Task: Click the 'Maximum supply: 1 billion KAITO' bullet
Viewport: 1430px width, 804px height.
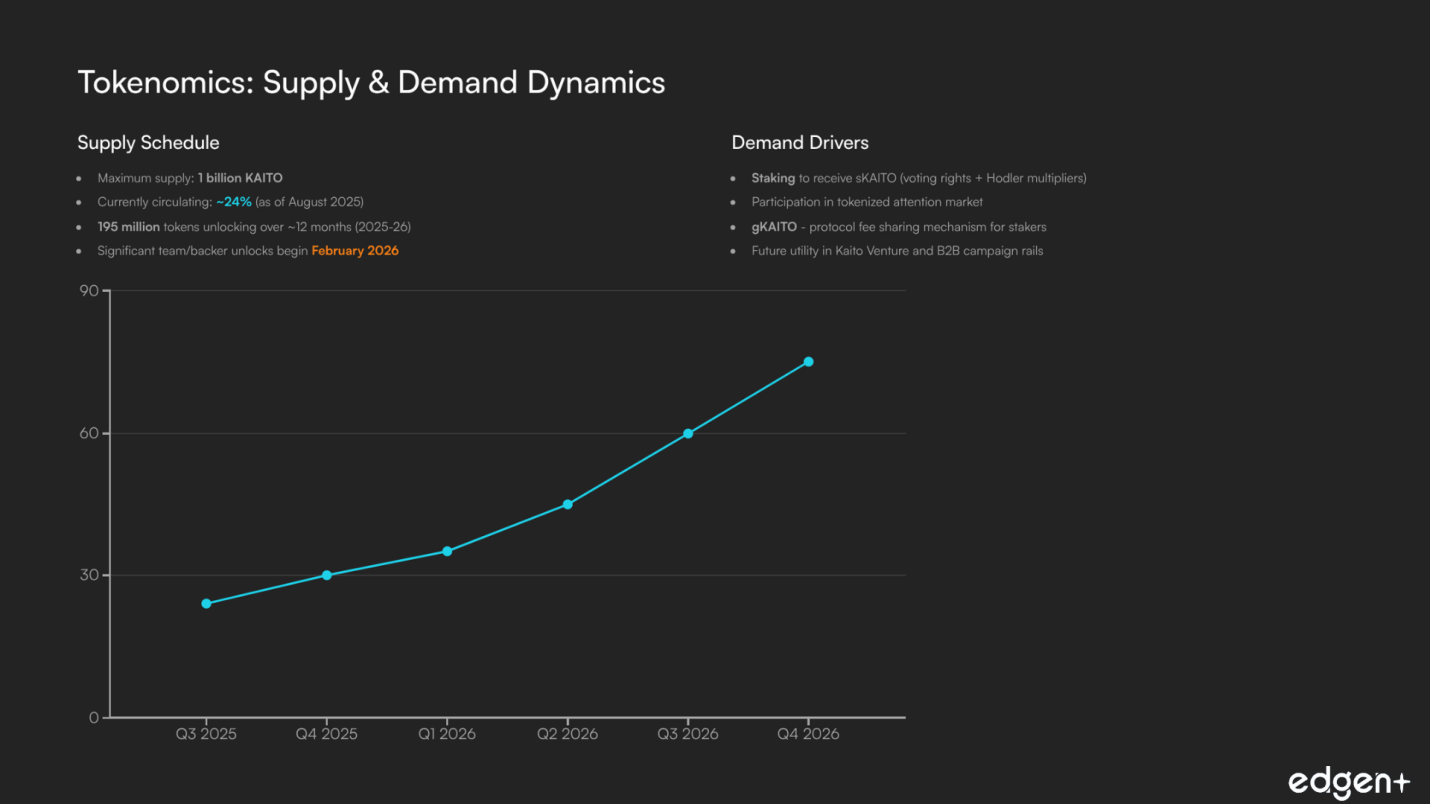Action: click(190, 178)
